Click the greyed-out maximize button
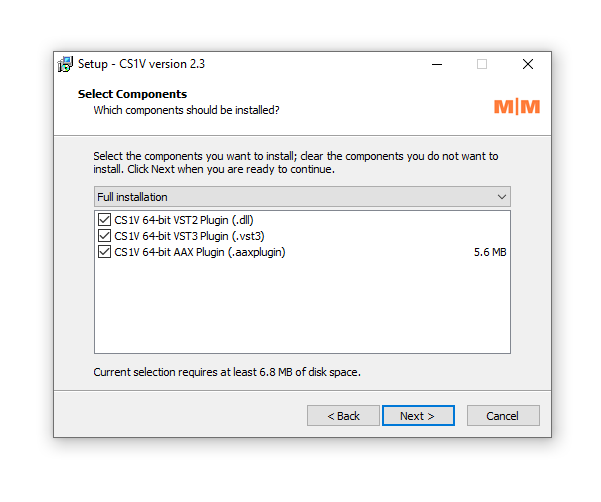The image size is (601, 502). coord(482,64)
